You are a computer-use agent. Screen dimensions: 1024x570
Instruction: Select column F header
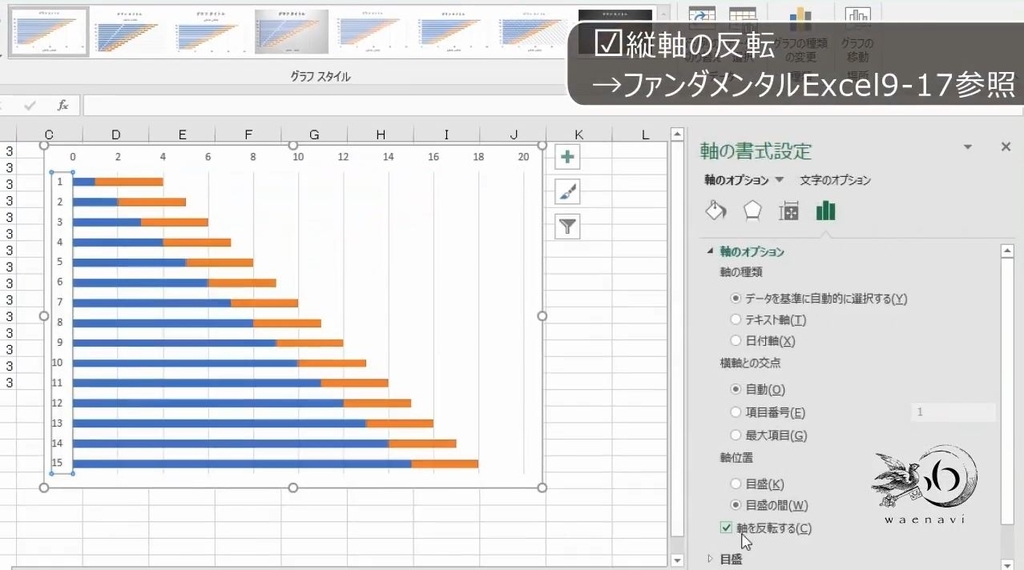tap(248, 135)
